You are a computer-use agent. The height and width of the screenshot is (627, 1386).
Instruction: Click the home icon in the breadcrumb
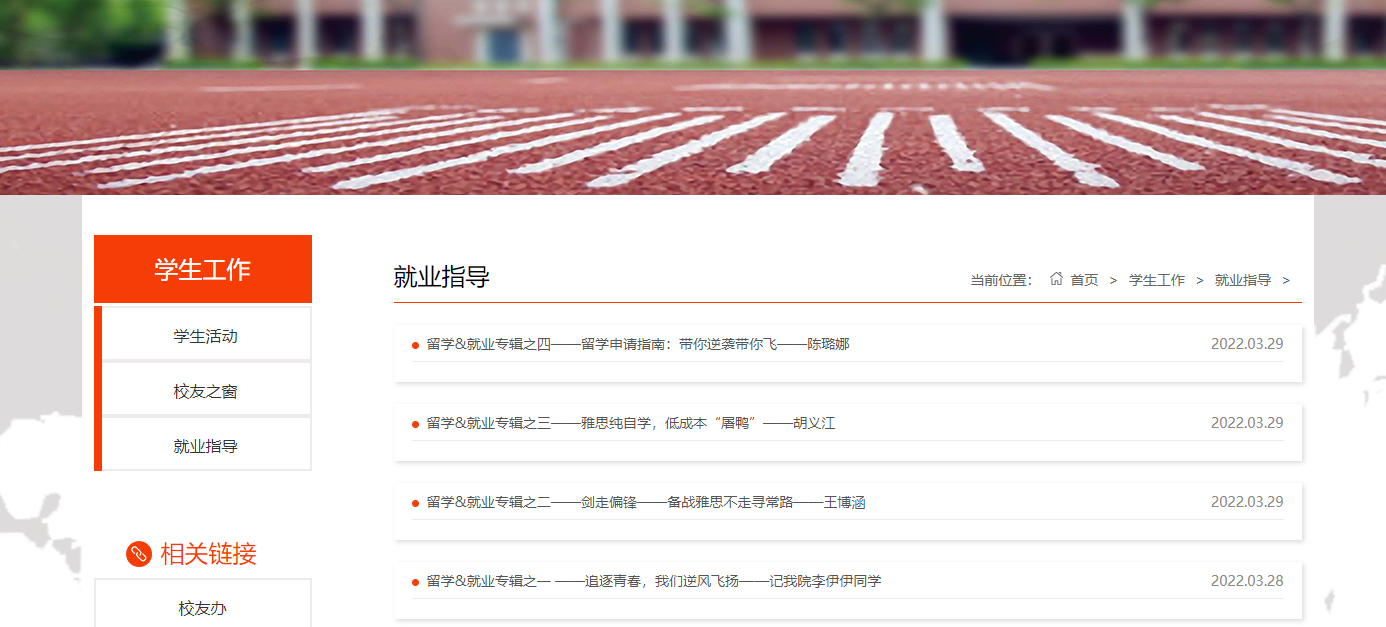[1056, 279]
